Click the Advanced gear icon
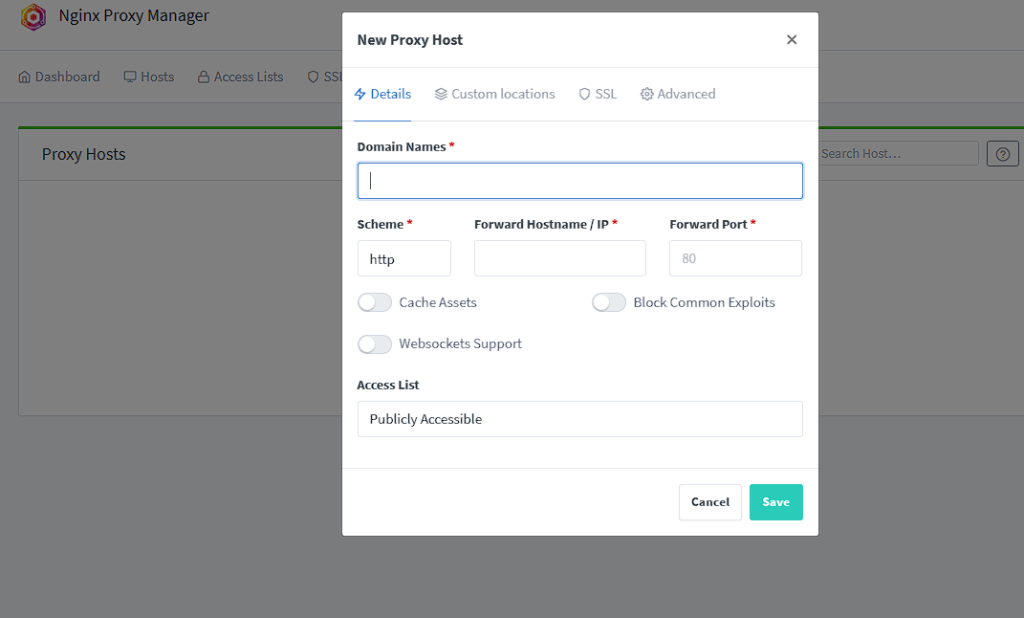The image size is (1024, 618). coord(647,94)
